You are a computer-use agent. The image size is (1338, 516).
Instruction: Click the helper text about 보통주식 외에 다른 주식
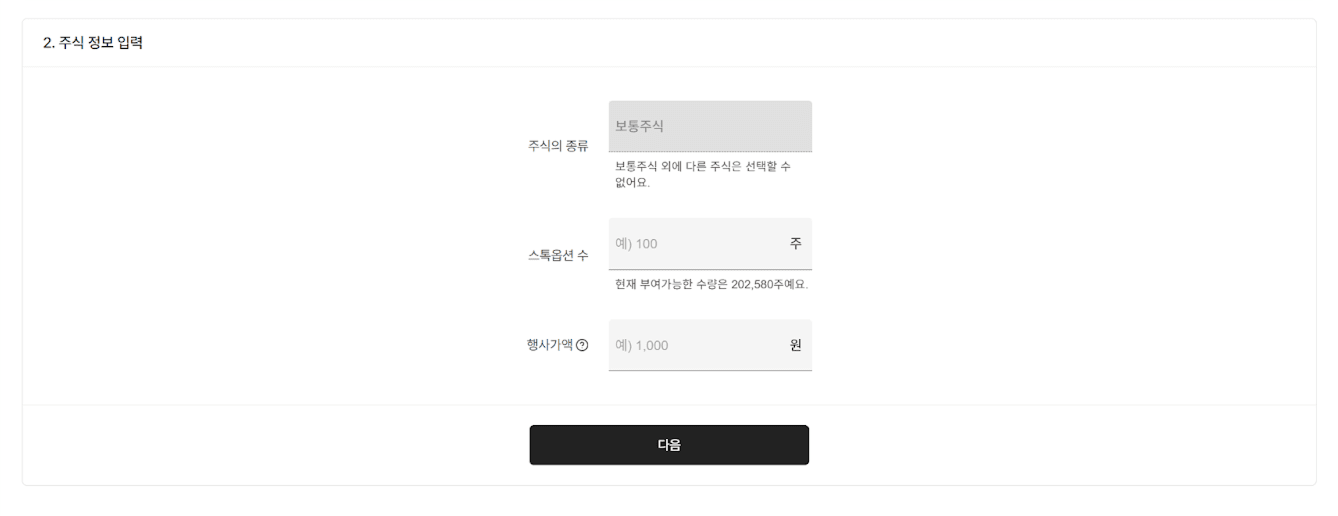coord(702,174)
